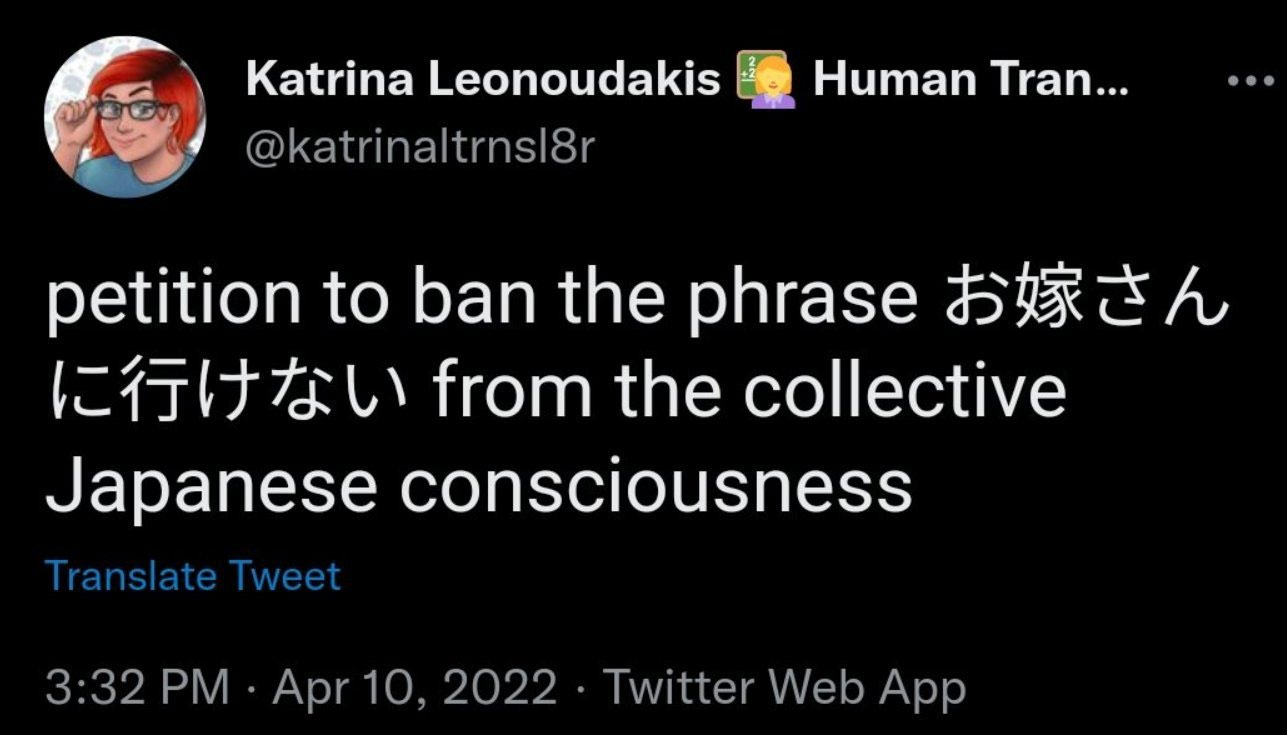1287x735 pixels.
Task: Click the 3:32 PM timestamp
Action: 137,688
